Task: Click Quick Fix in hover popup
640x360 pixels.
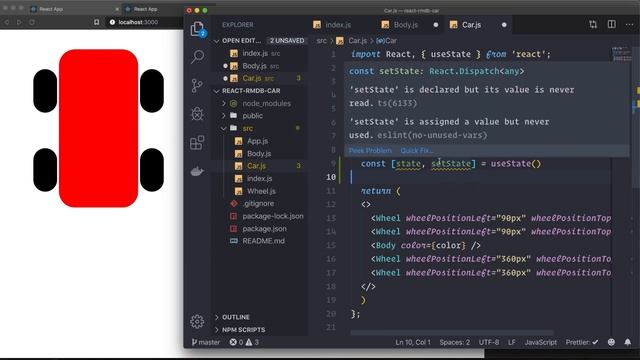Action: (x=416, y=151)
